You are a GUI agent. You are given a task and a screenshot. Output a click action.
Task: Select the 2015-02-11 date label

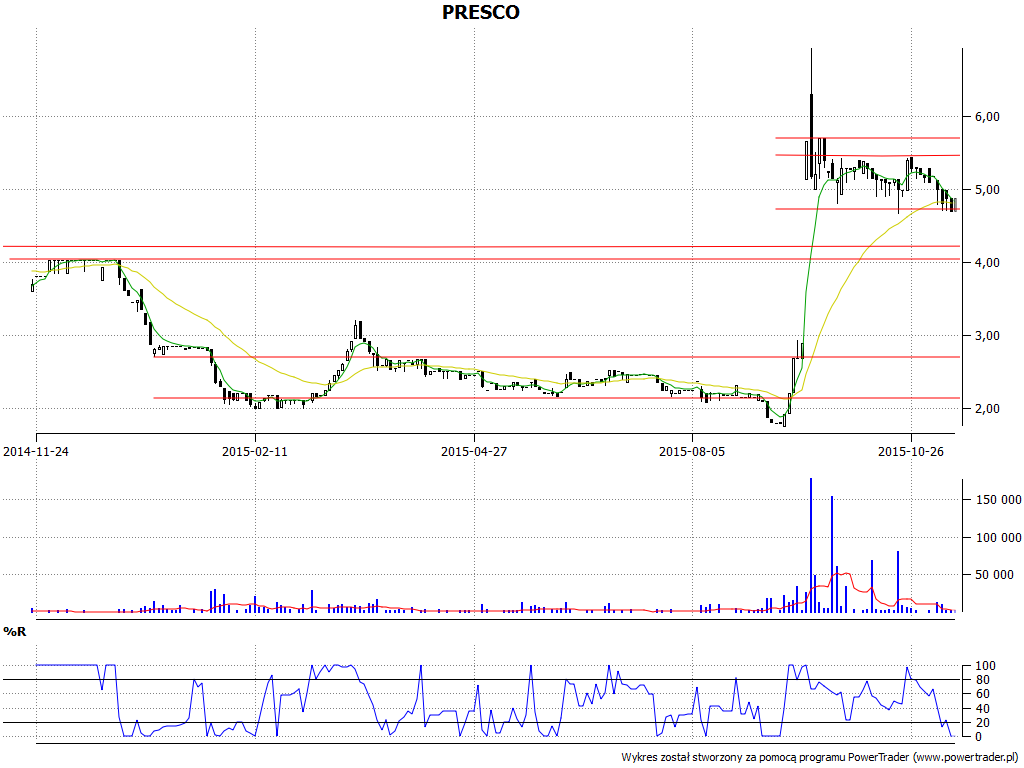pos(255,452)
